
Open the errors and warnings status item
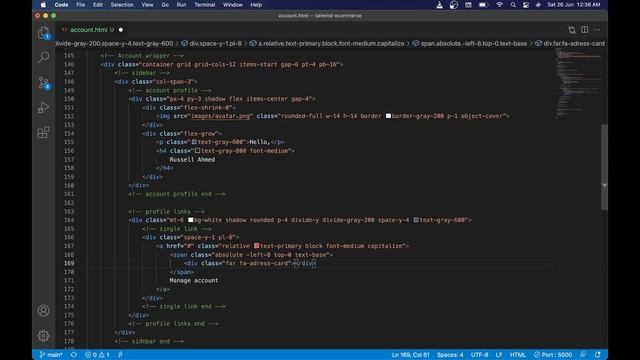click(97, 355)
